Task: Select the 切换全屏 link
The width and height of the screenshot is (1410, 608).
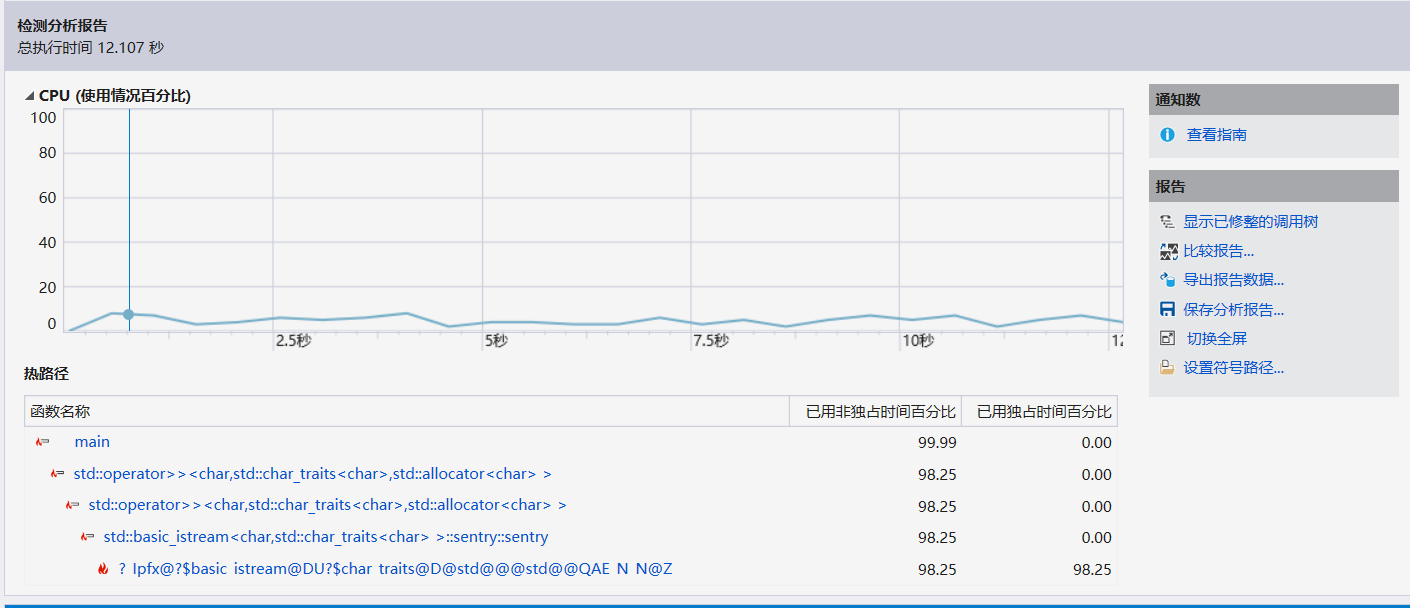Action: [1216, 339]
